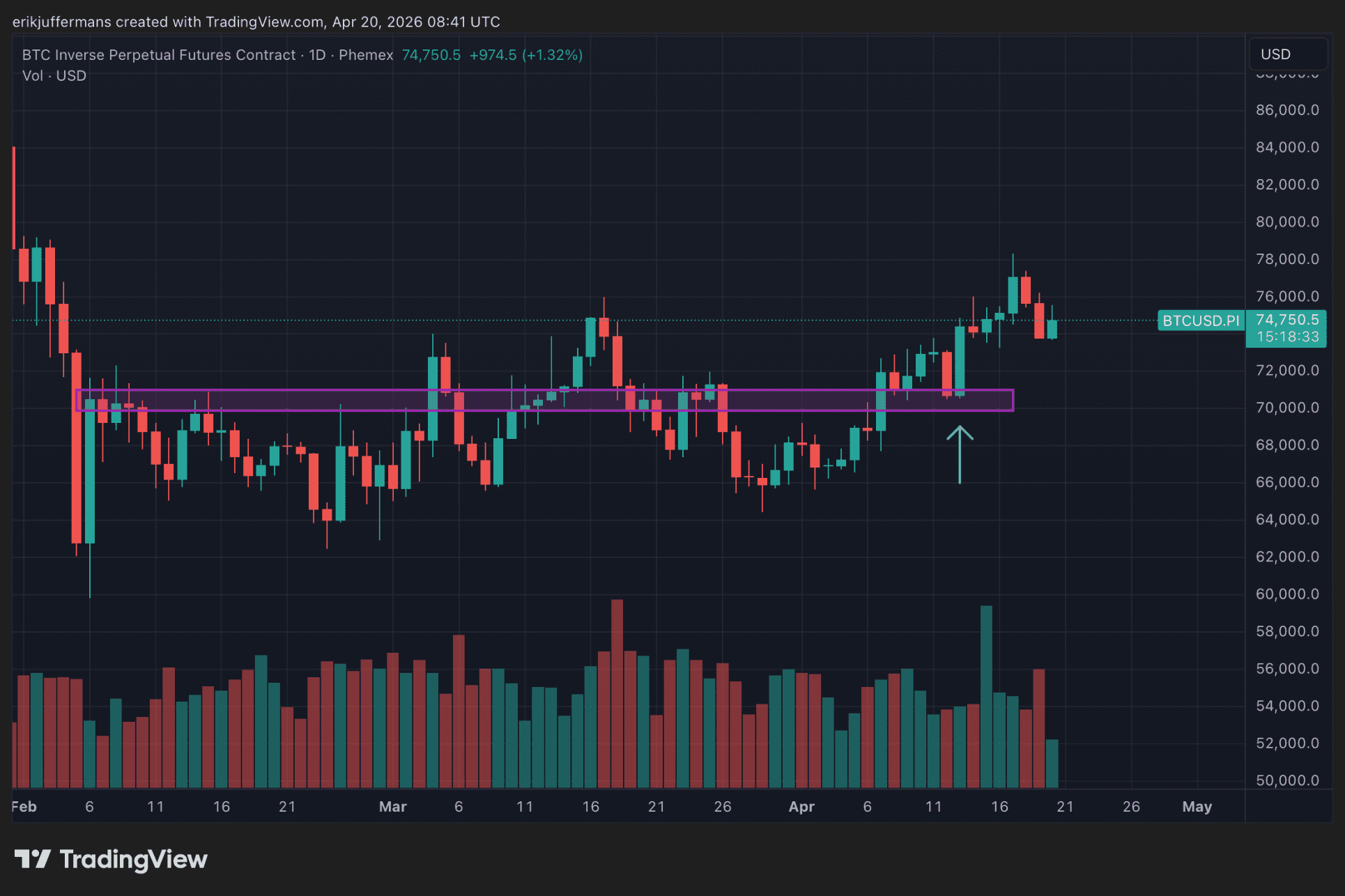Click the Apr label on time axis
Screen dimensions: 1345x896
click(801, 806)
